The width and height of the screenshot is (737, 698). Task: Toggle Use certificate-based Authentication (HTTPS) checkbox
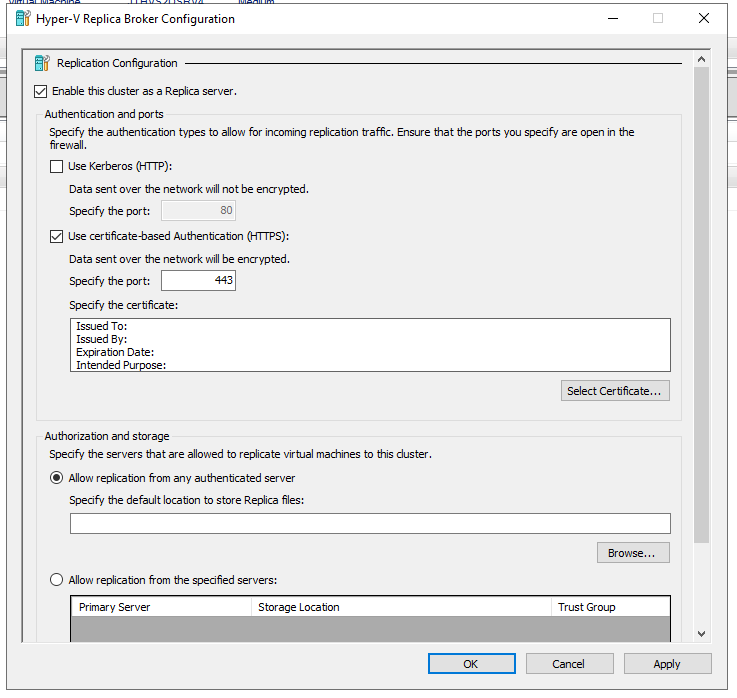coord(56,236)
